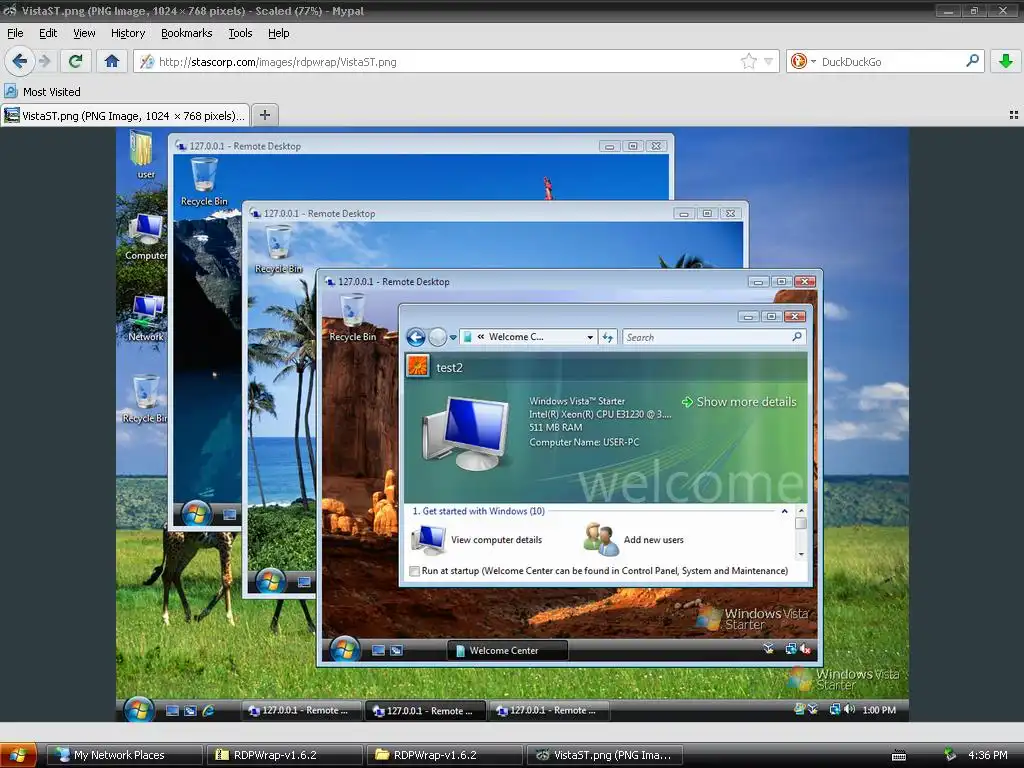Click the 4:36 PM system clock
Screen dimensions: 1024x768
988,755
